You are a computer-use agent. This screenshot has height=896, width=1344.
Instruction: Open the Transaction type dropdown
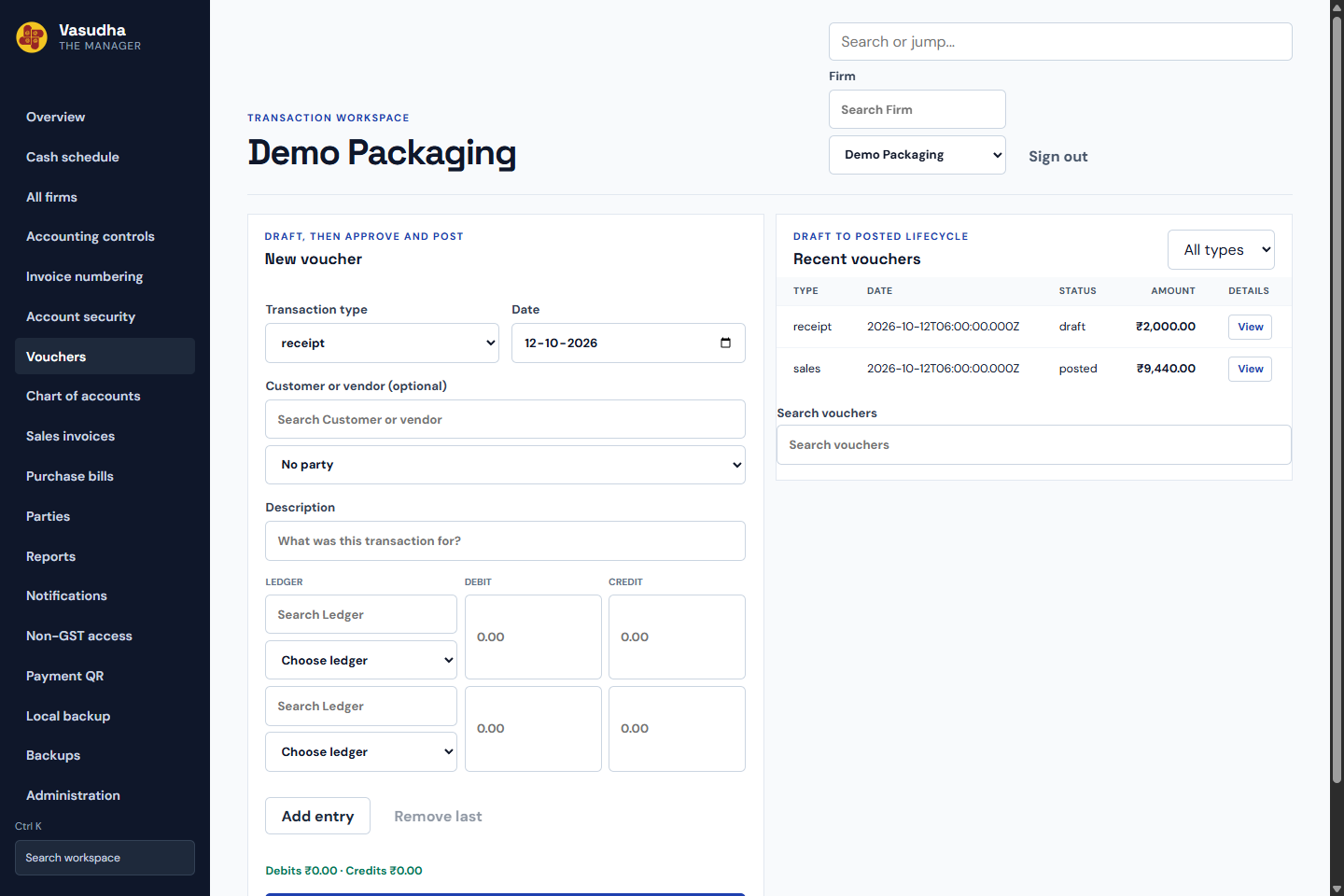(382, 343)
